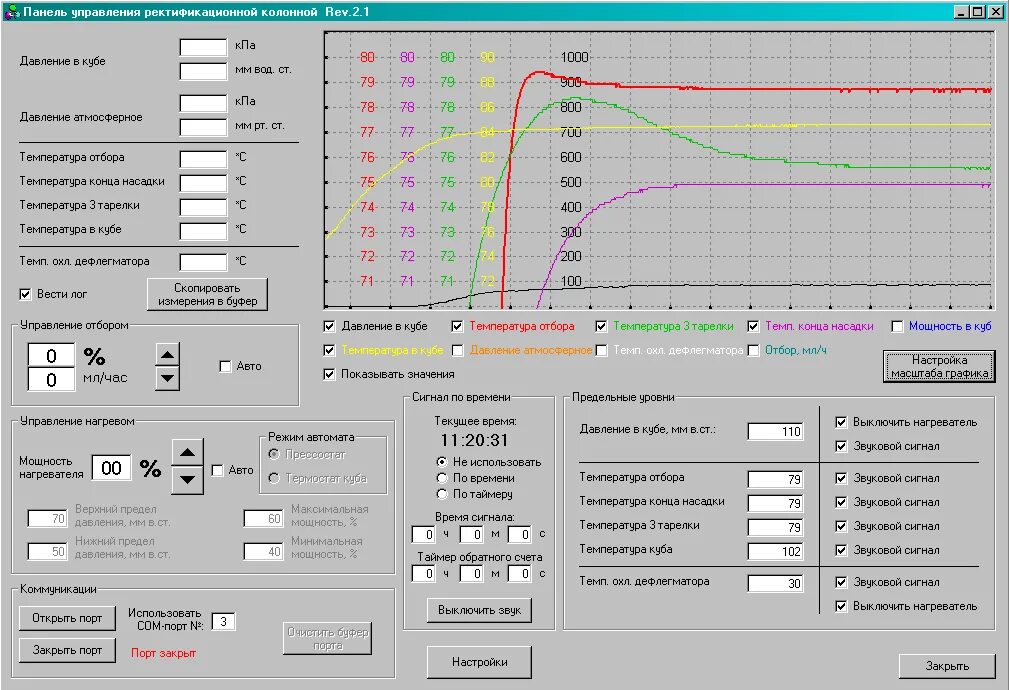
Task: Toggle Звуковой сигнал for Температура конца насадки
Action: pos(840,502)
